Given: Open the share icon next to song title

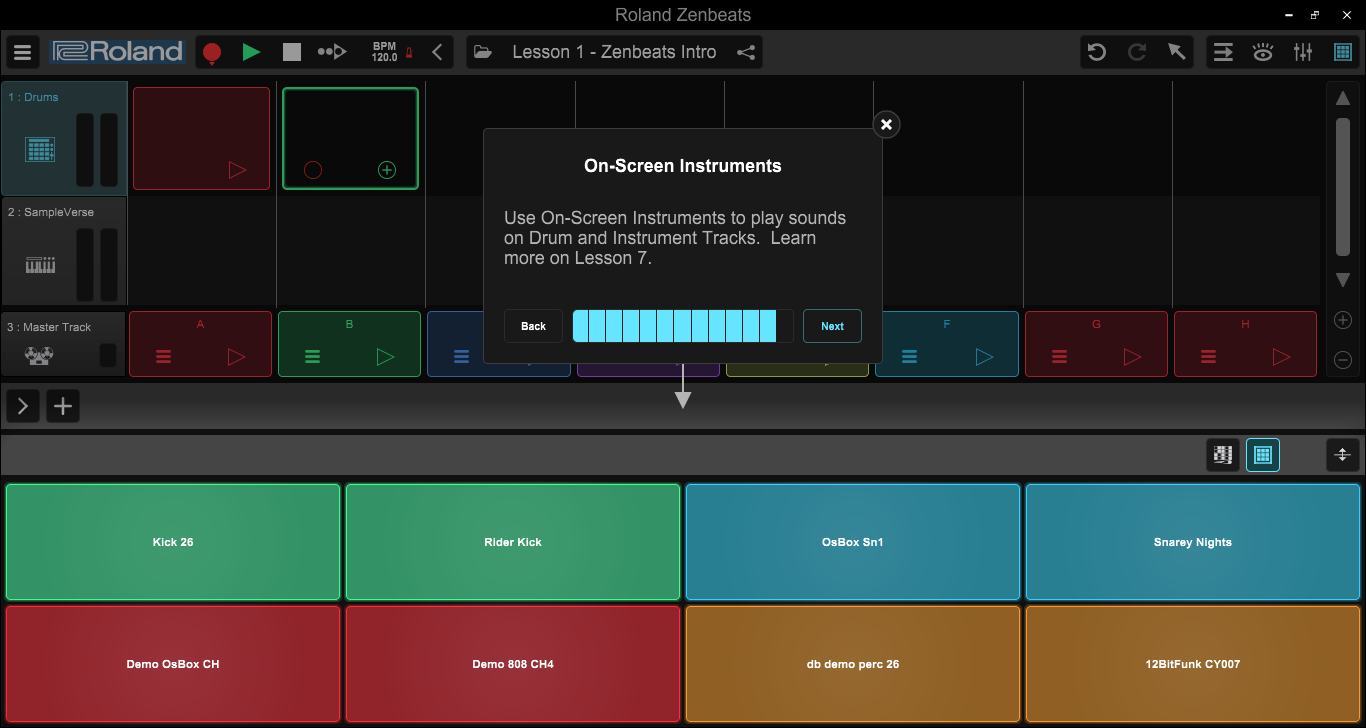Looking at the screenshot, I should pos(746,52).
